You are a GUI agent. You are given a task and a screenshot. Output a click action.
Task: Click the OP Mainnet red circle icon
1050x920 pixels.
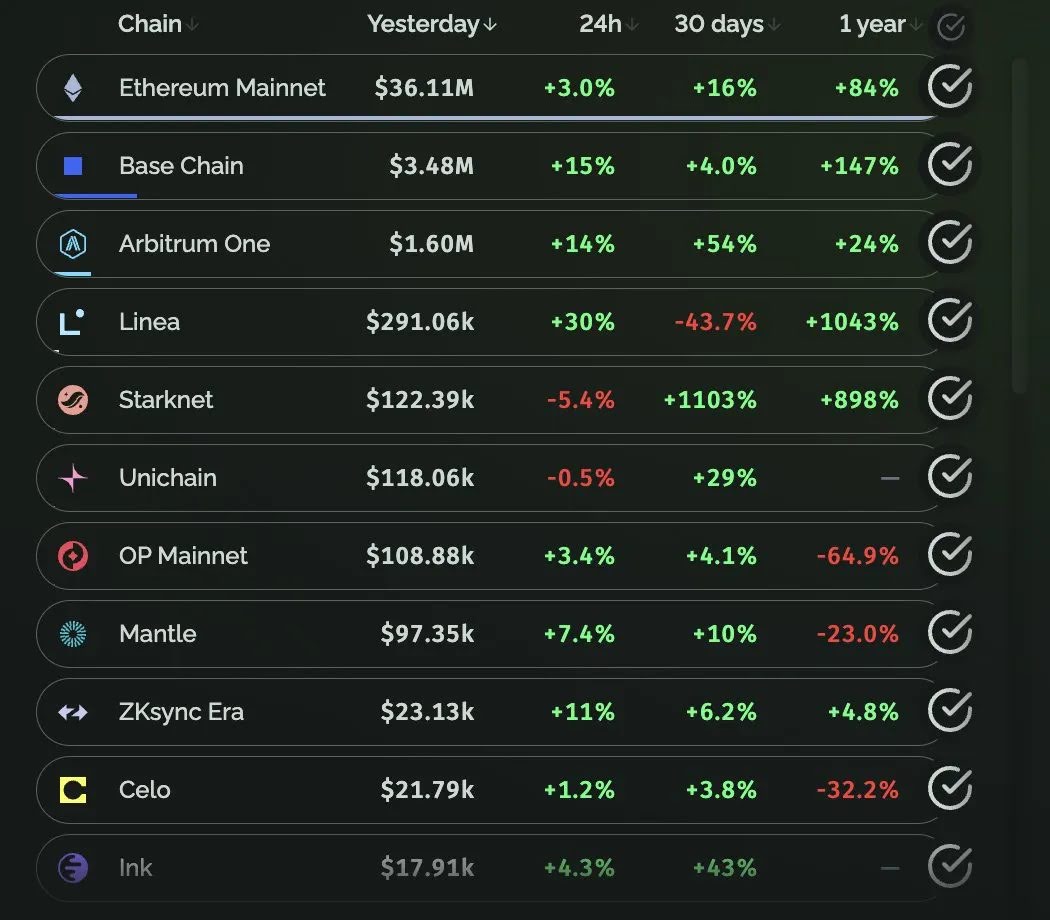[x=73, y=556]
